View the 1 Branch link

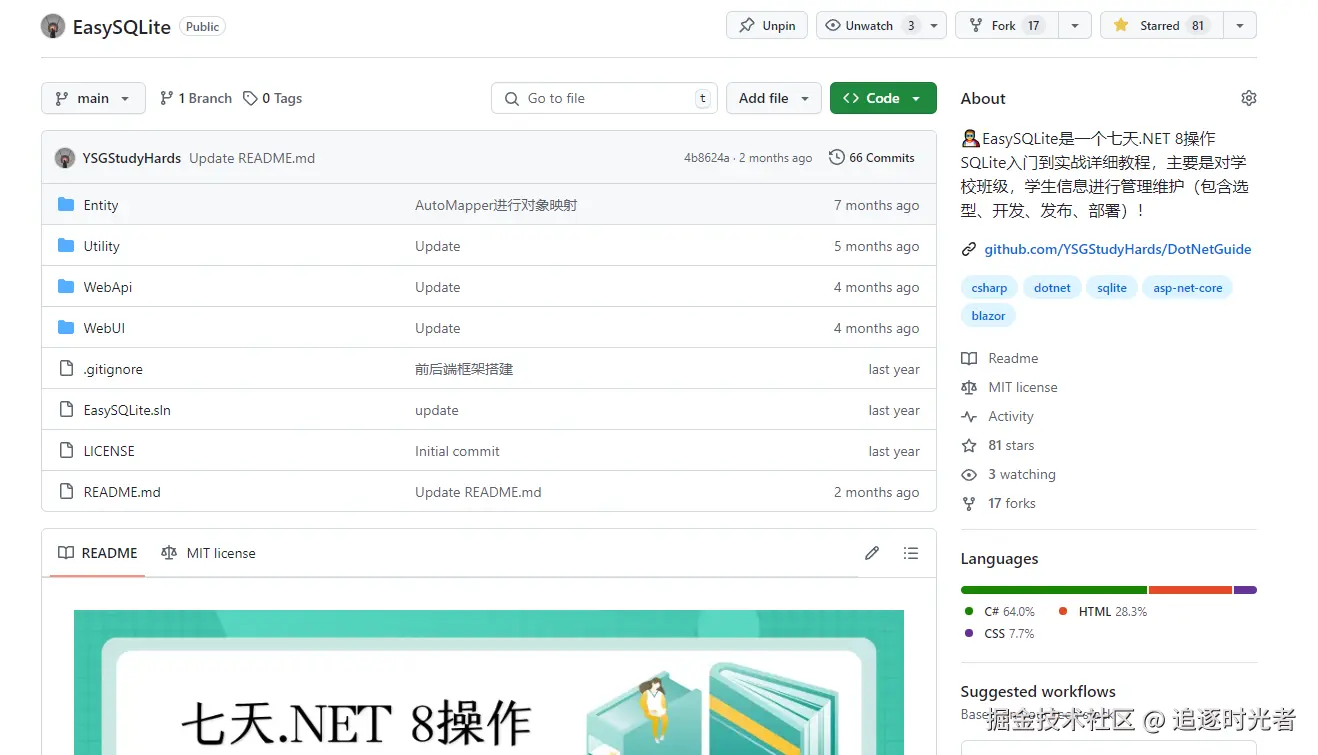(196, 98)
